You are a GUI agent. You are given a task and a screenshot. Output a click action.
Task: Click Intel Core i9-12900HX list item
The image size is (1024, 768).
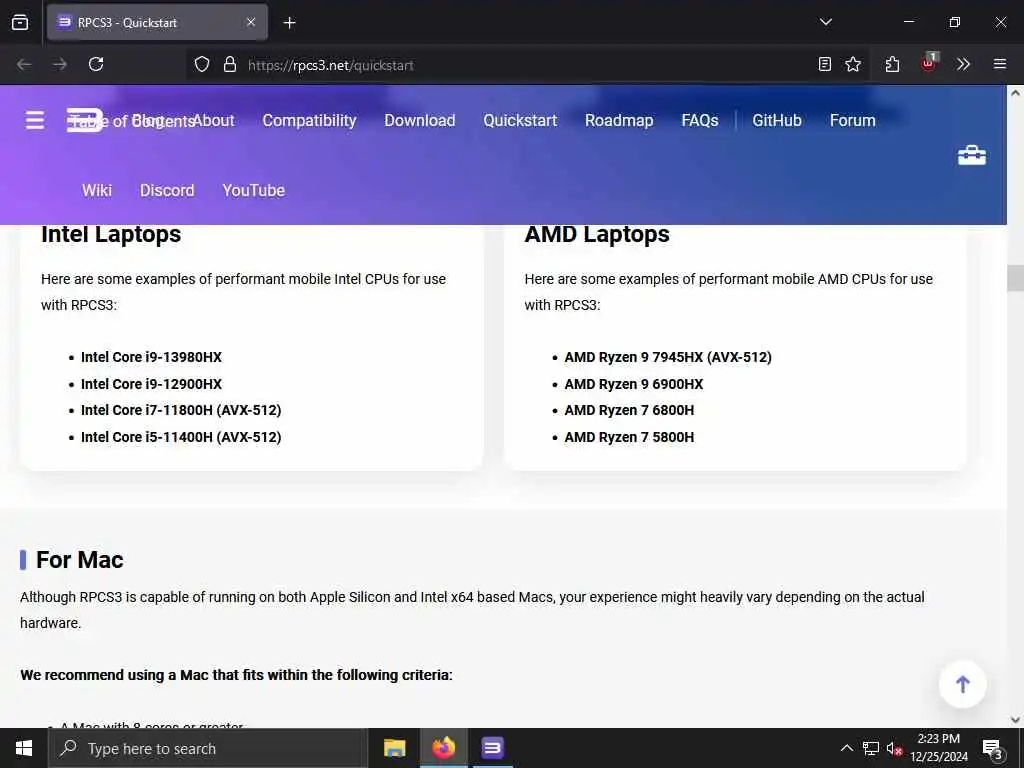coord(152,384)
